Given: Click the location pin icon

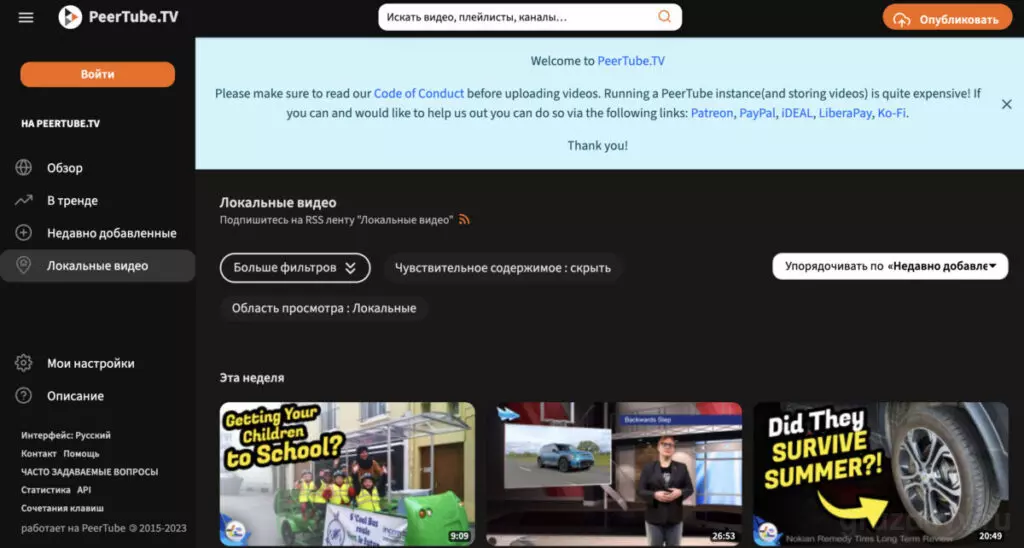Looking at the screenshot, I should pos(24,265).
